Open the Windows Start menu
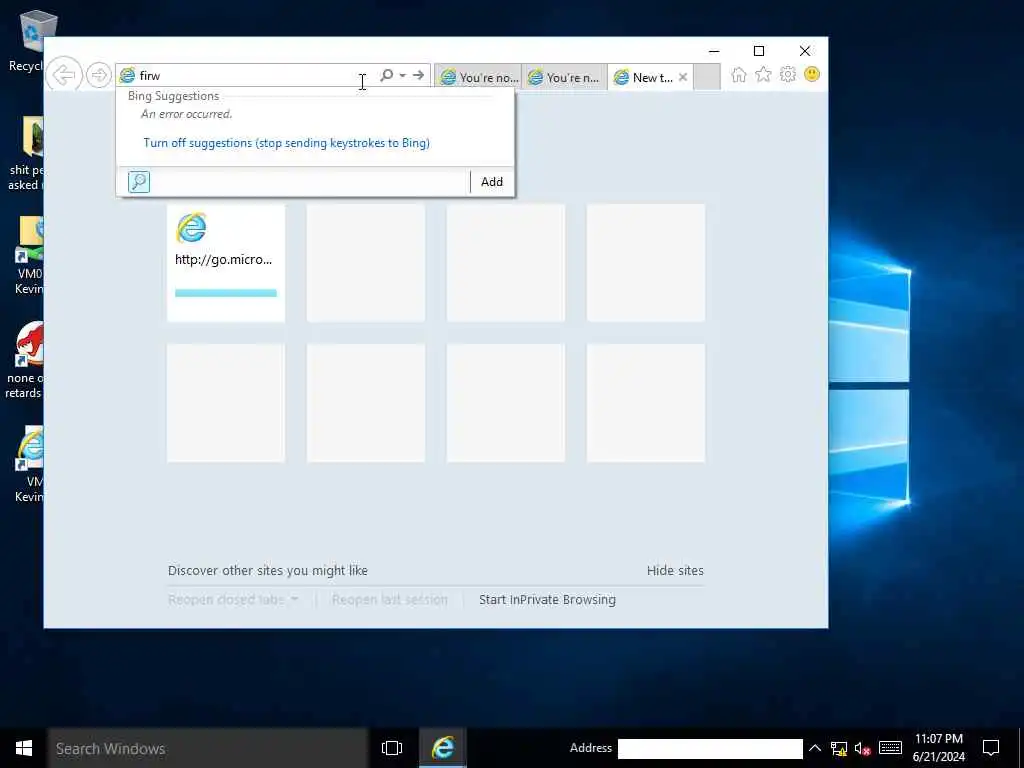The image size is (1024, 768). (24, 748)
